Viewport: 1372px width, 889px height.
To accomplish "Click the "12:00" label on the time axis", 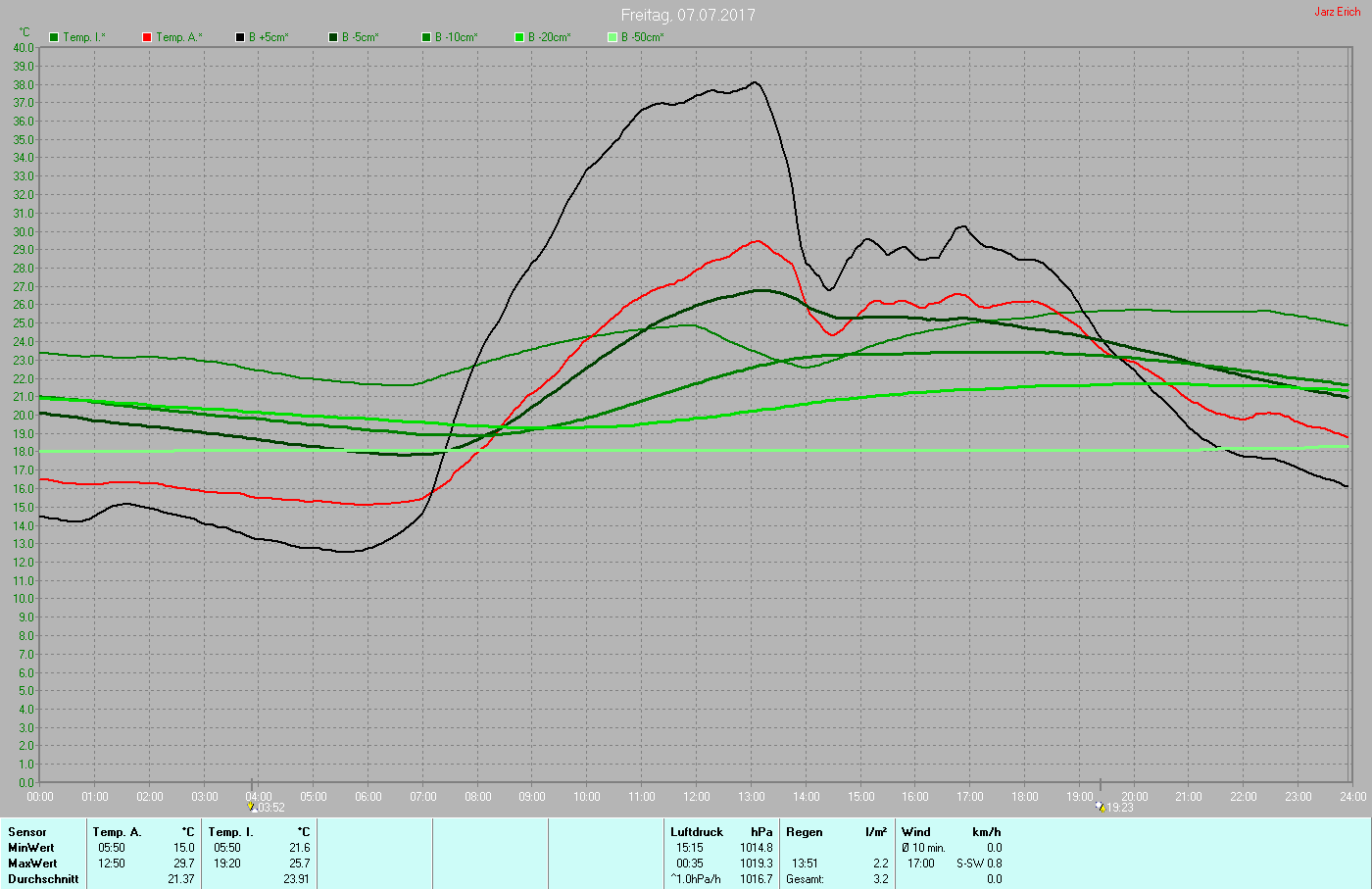I will (697, 797).
